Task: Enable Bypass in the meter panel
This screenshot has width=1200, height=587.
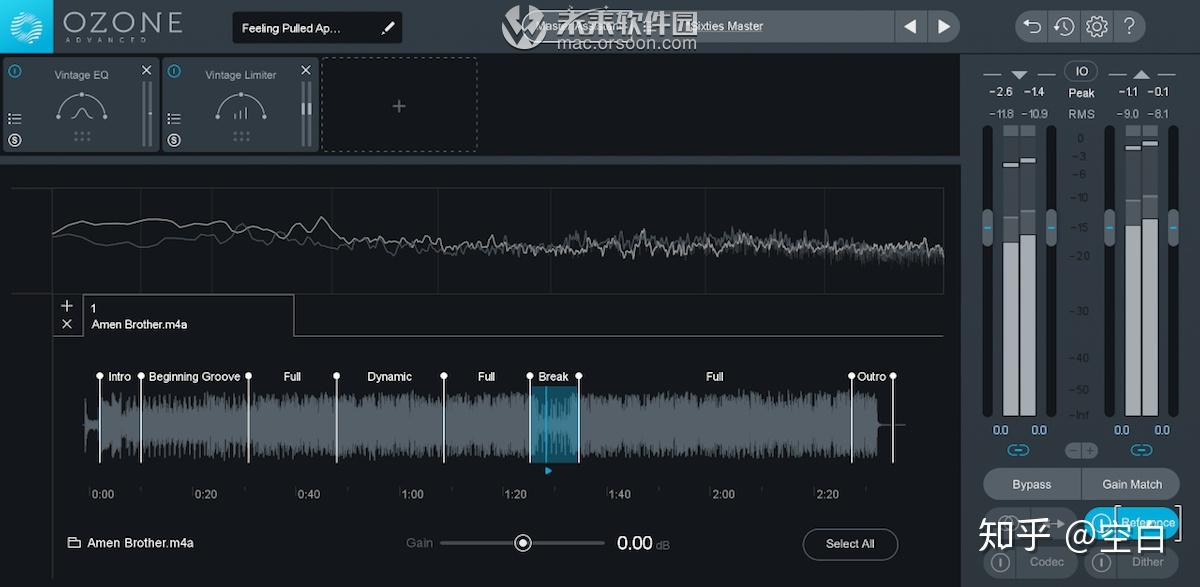Action: 1031,484
